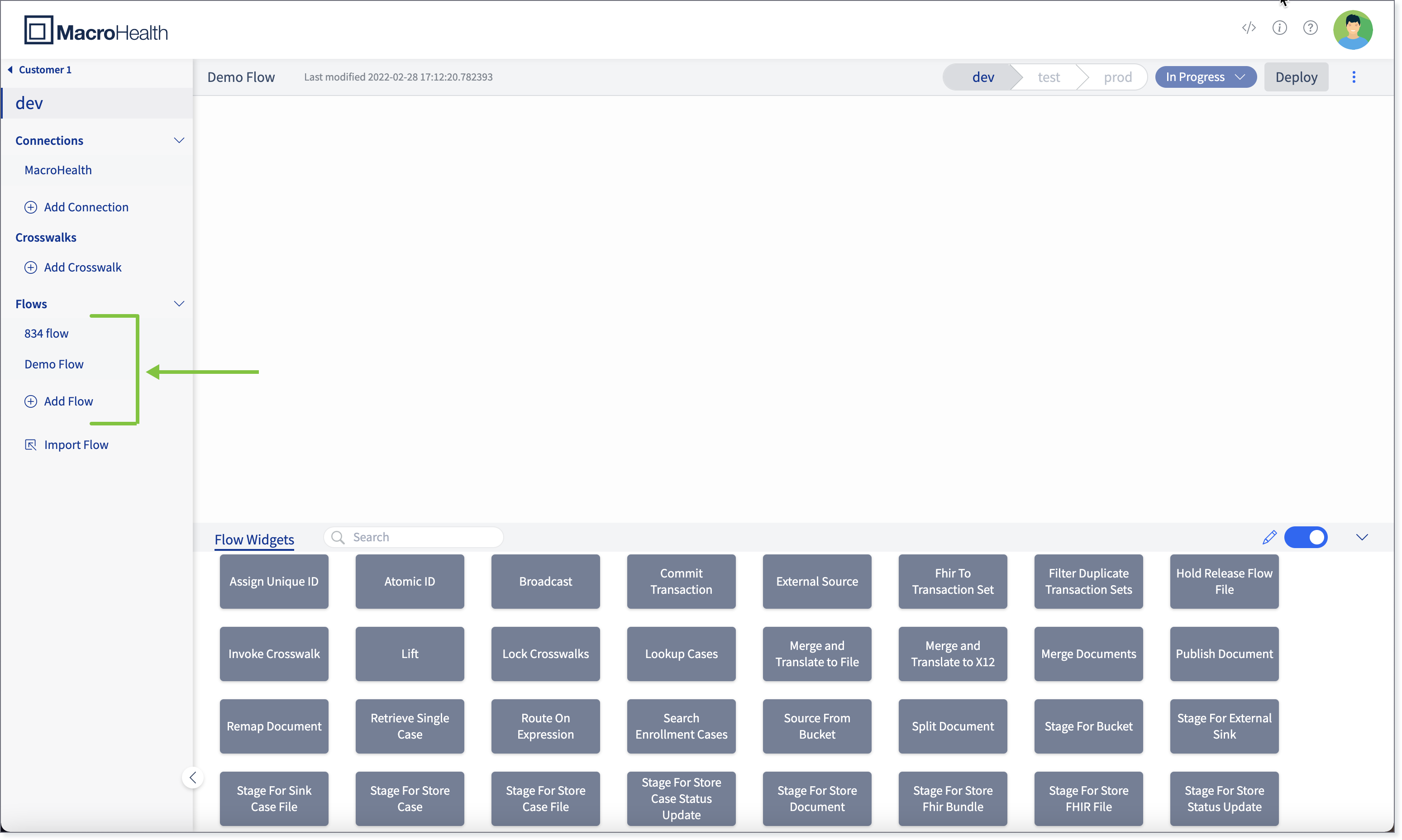Collapse the left sidebar with arrow button
Image resolution: width=1402 pixels, height=840 pixels.
pyautogui.click(x=193, y=778)
